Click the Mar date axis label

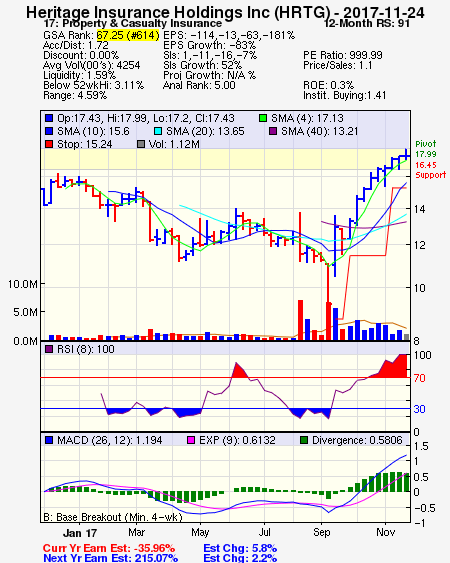click(x=136, y=532)
